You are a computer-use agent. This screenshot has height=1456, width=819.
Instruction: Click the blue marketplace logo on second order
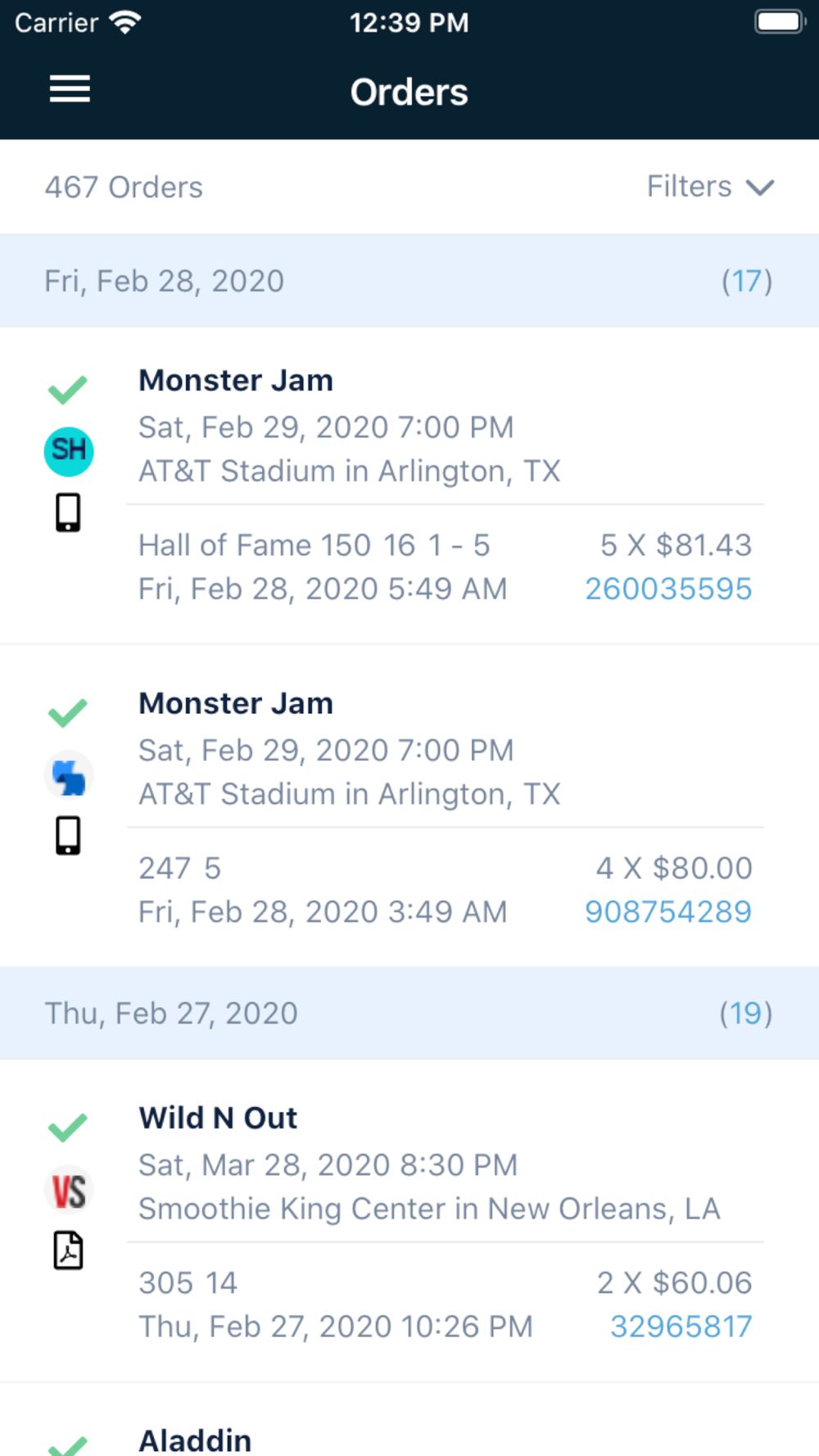69,775
